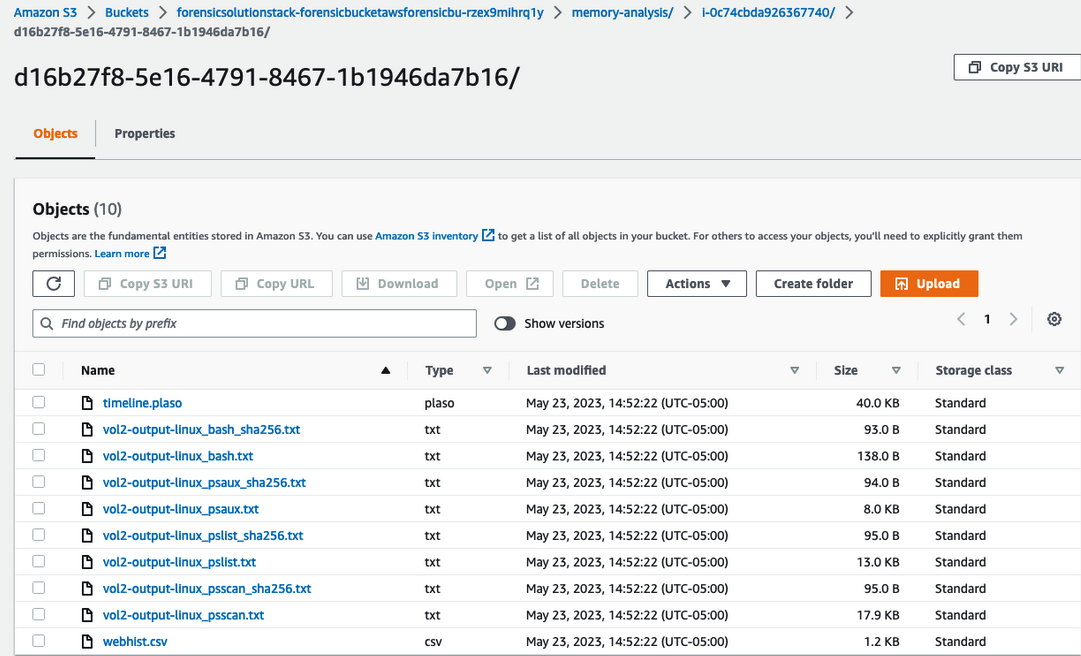Switch to the Properties tab
Screen dimensions: 1081x656
pos(145,134)
